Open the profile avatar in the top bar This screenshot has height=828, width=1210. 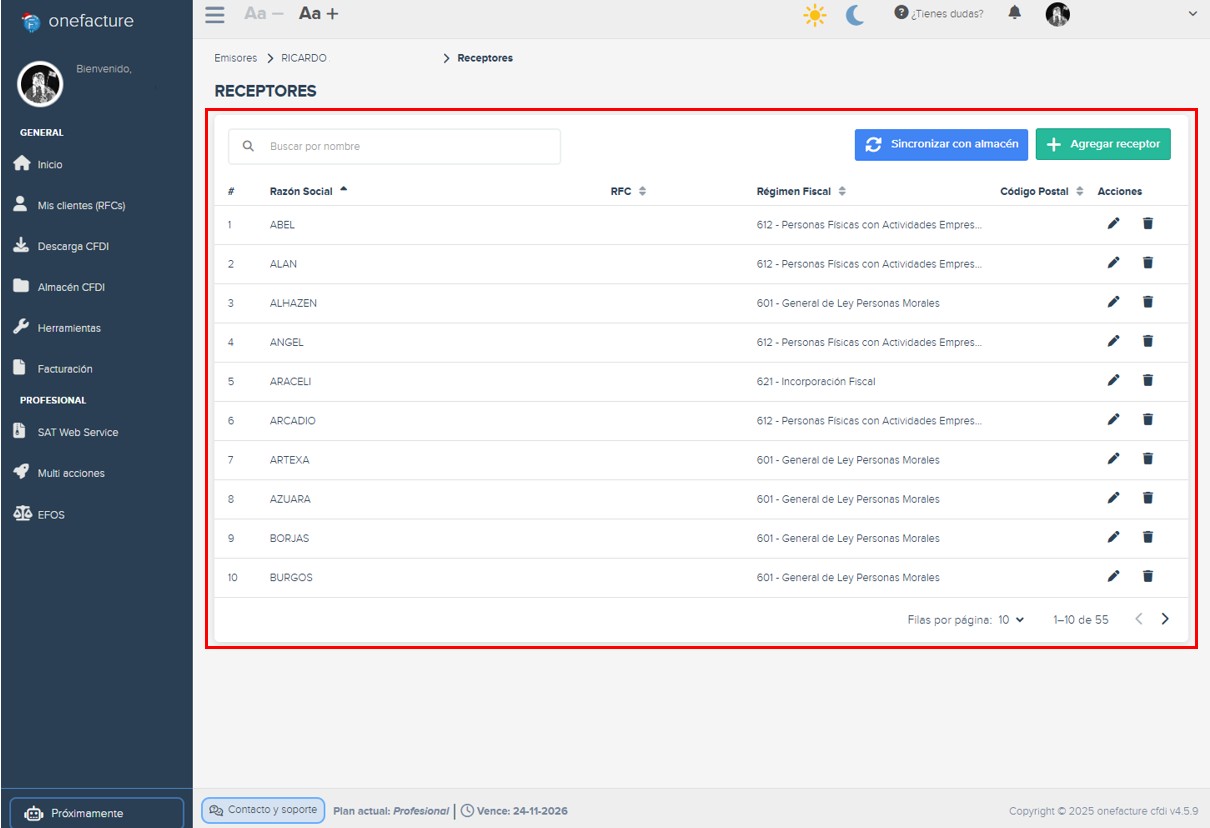point(1057,13)
